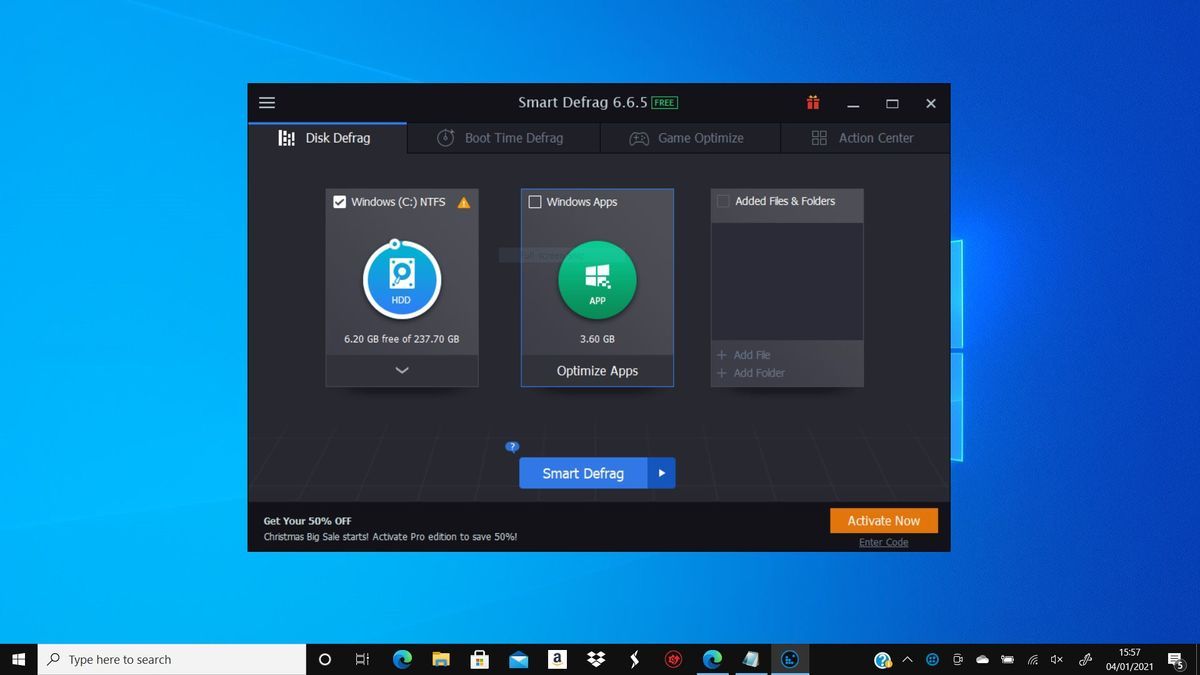
Task: Click the muted volume speaker icon
Action: (1057, 660)
